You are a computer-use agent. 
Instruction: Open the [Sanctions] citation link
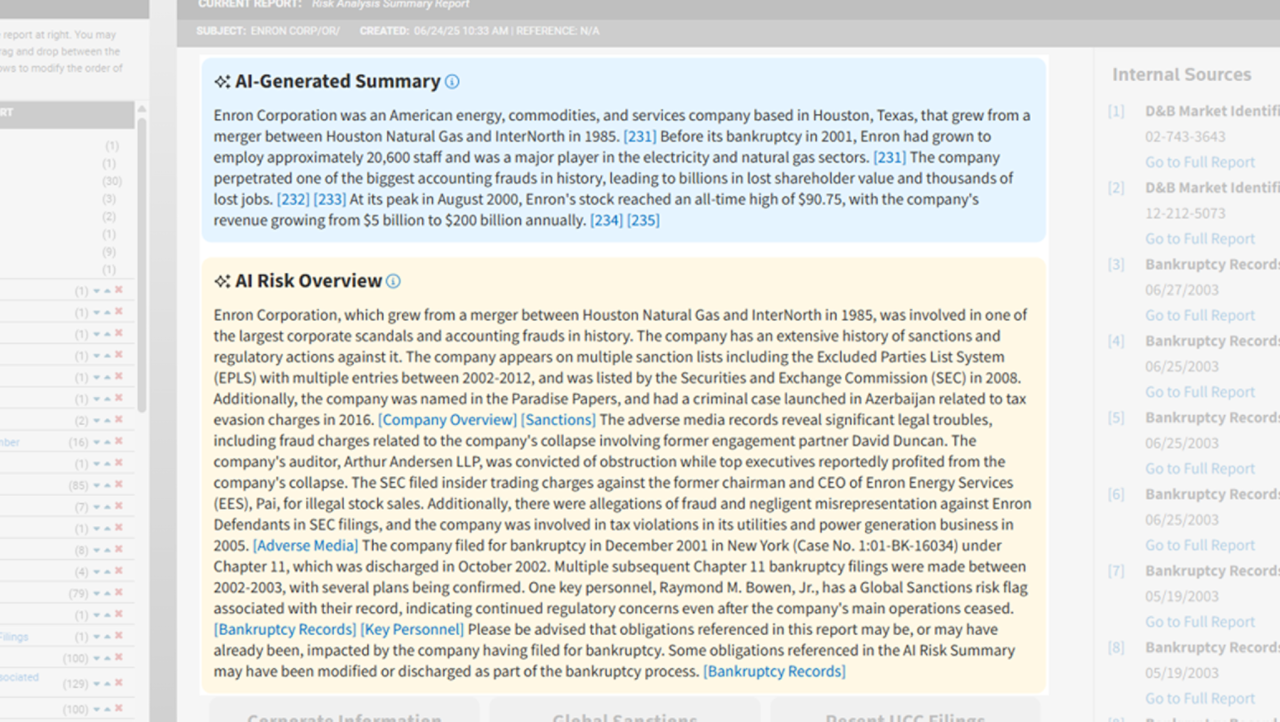558,420
